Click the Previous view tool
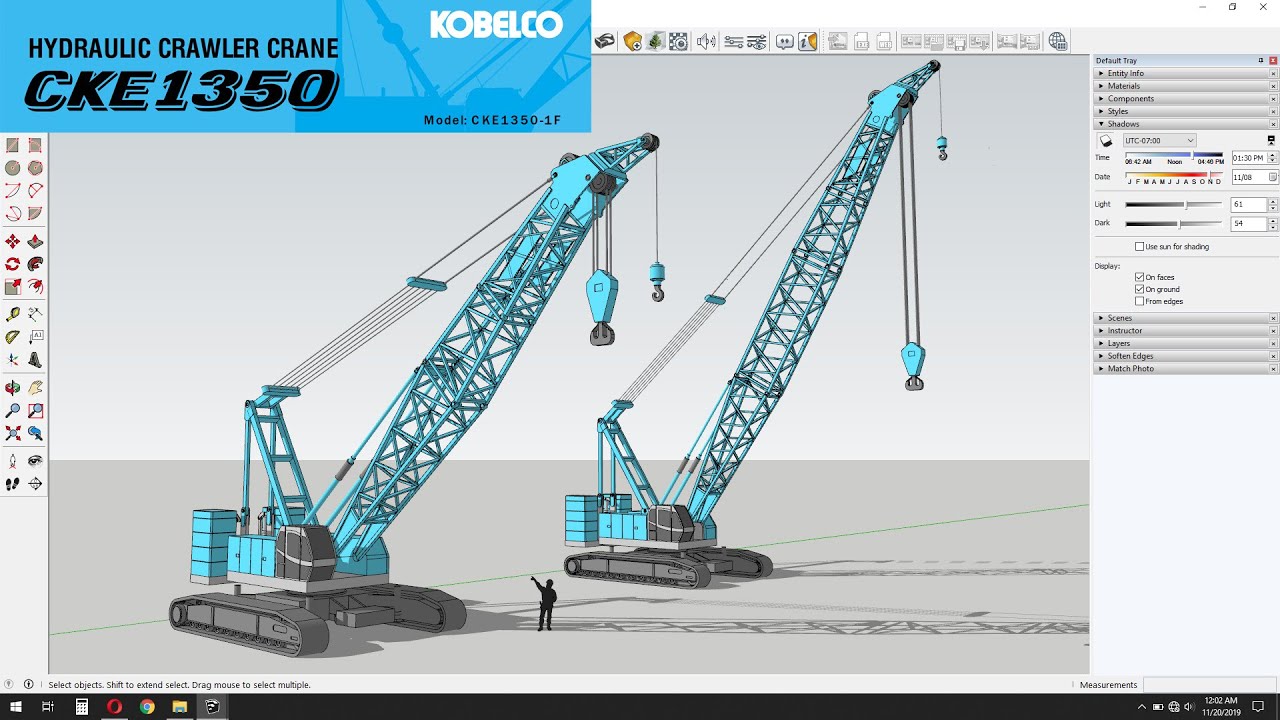 click(x=35, y=433)
